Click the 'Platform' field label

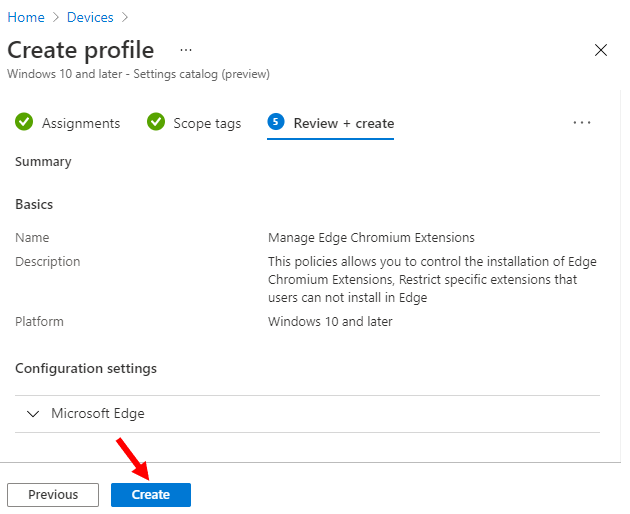click(39, 322)
